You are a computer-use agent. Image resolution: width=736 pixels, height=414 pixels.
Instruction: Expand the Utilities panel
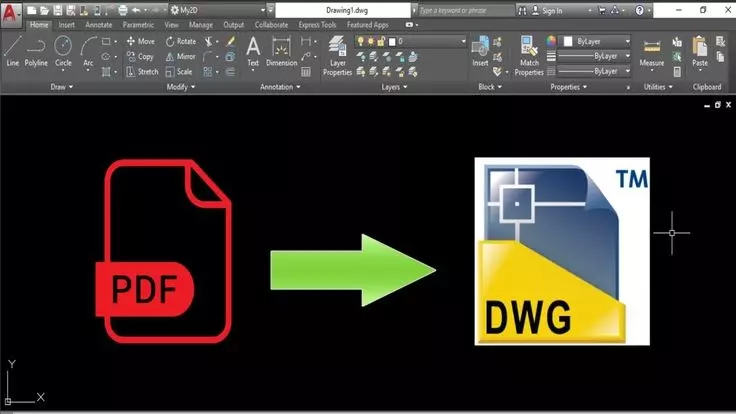click(x=658, y=87)
